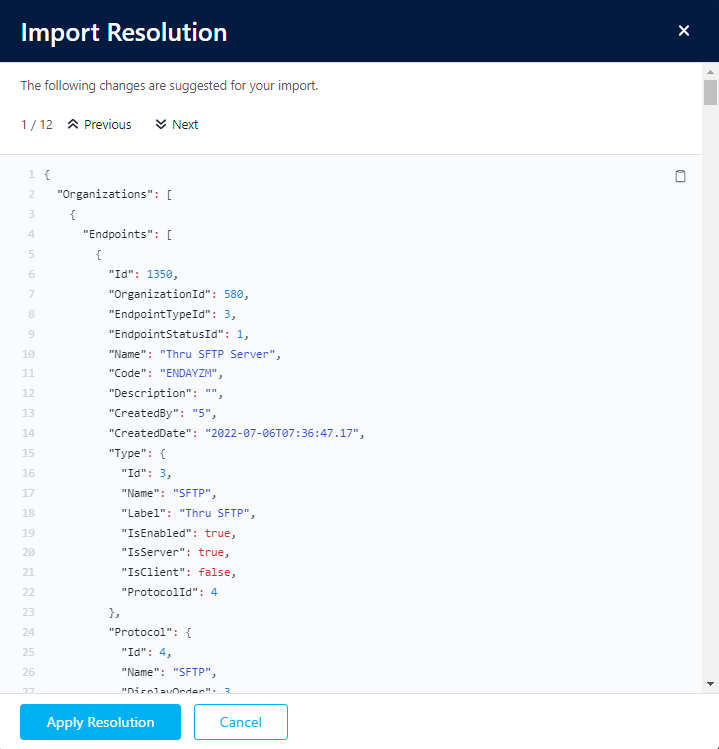Click the Import Resolution title text

[x=124, y=32]
